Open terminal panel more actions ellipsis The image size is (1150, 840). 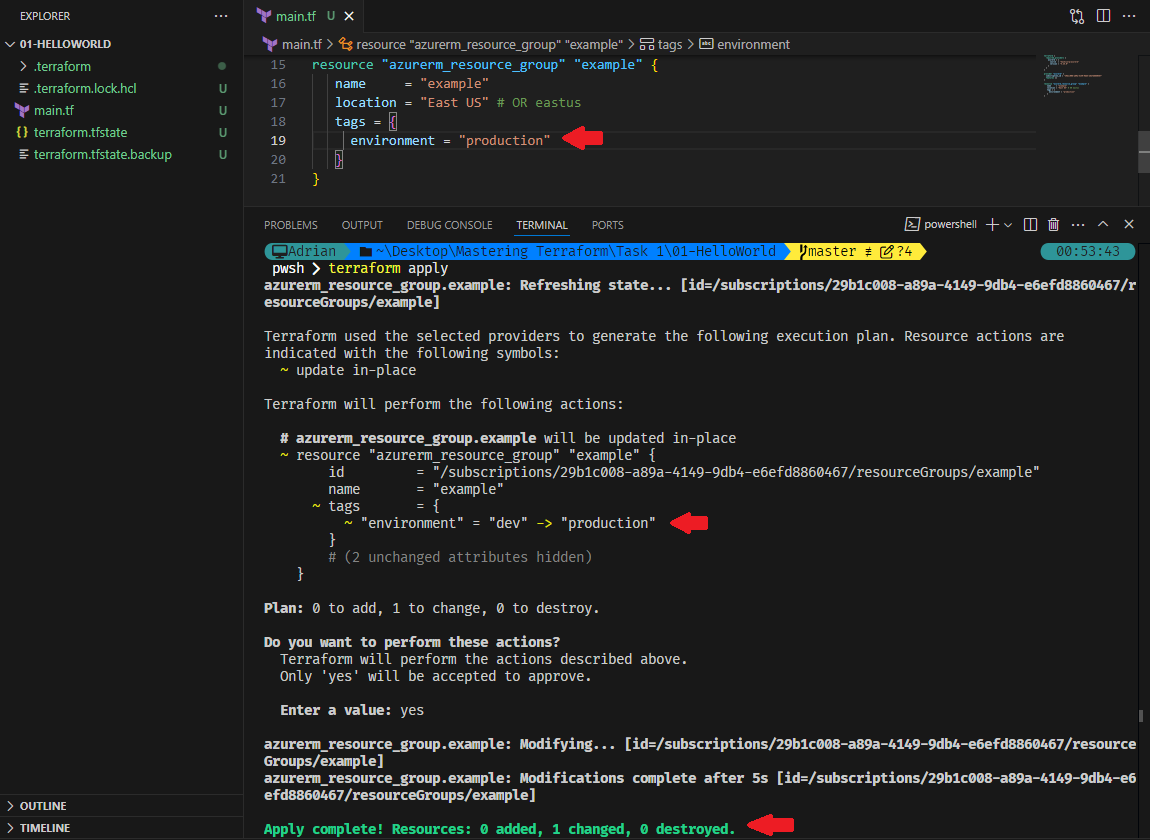pyautogui.click(x=1078, y=224)
